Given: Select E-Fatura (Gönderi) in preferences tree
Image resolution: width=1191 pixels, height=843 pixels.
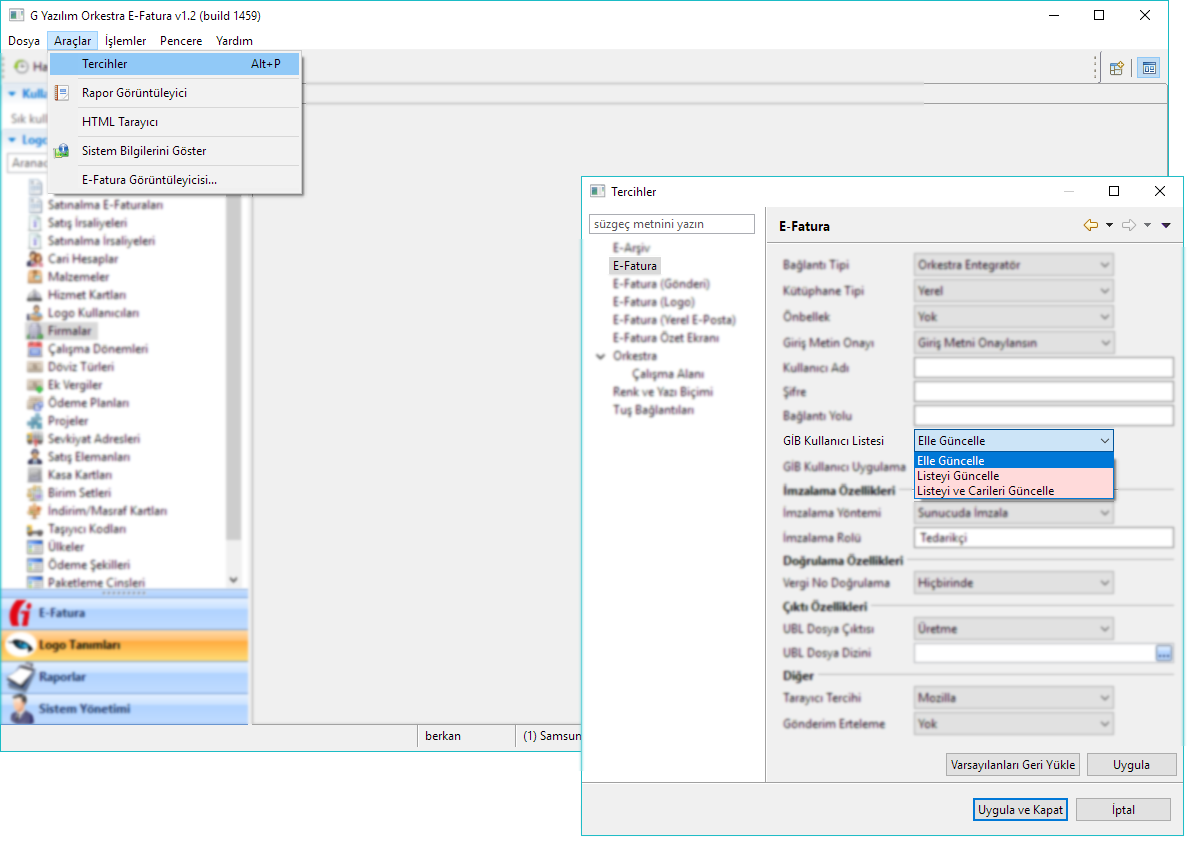Looking at the screenshot, I should coord(661,284).
